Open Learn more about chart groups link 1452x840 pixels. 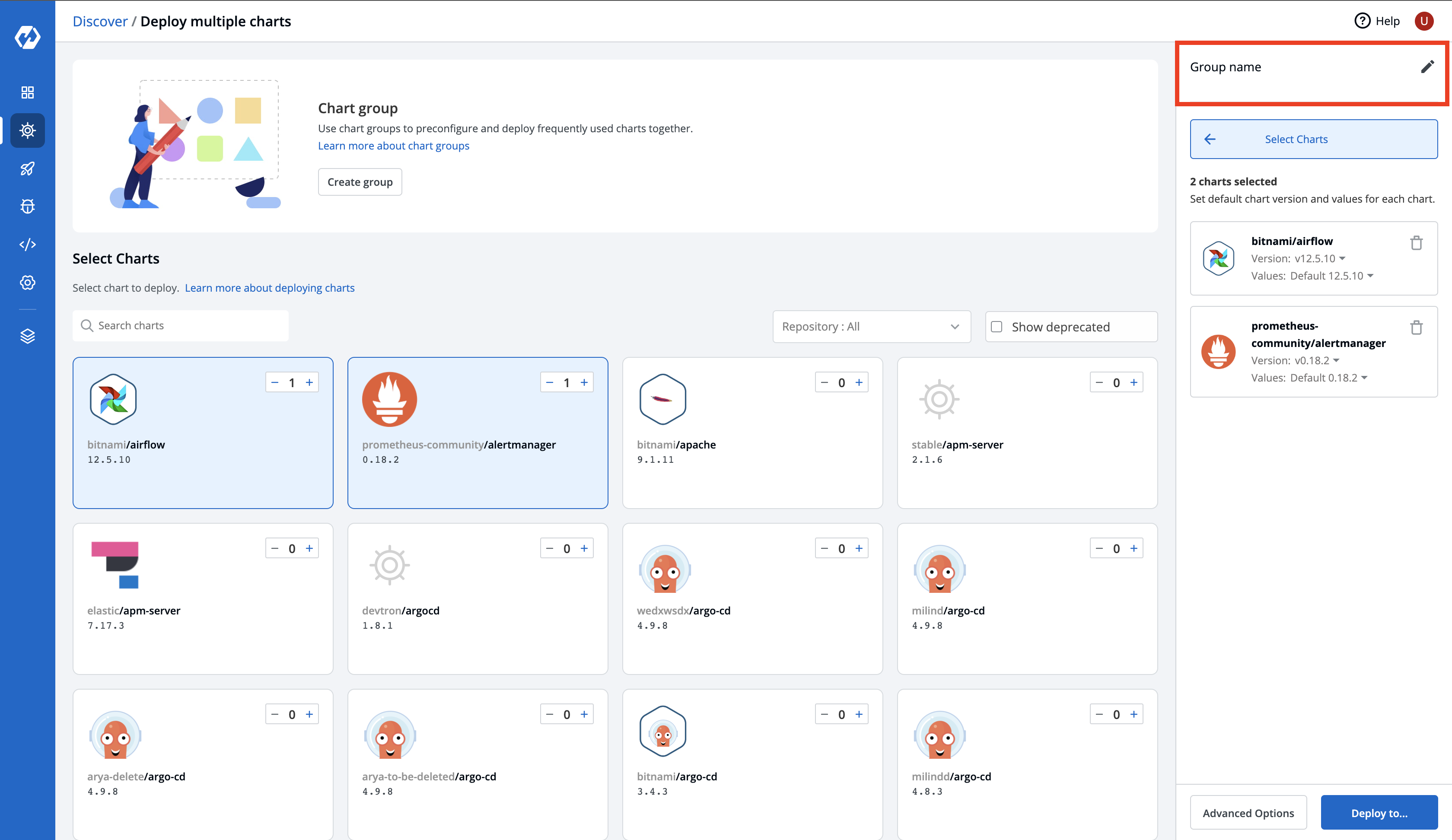click(394, 146)
